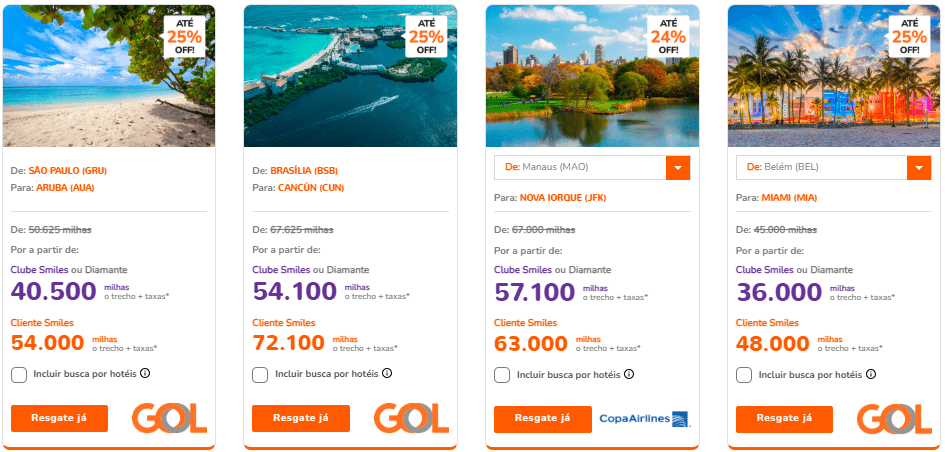Click the Copa Airlines logo
The height and width of the screenshot is (452, 945).
tap(644, 418)
